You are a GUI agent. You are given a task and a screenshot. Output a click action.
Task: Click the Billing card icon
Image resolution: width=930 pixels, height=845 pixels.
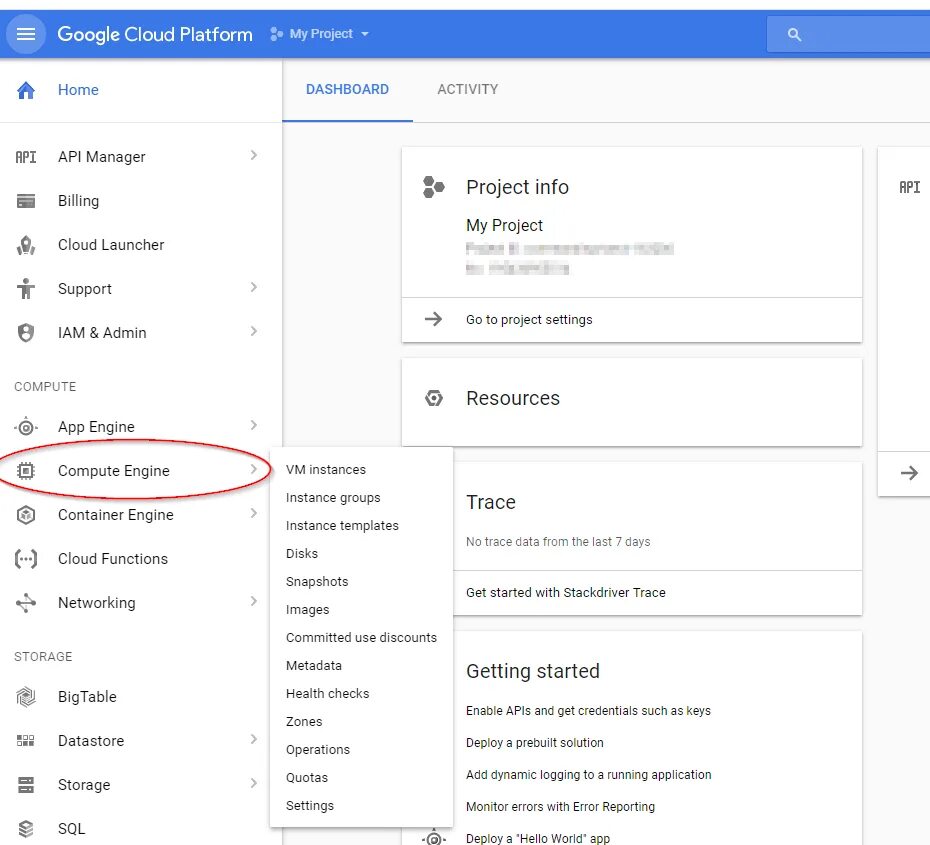tap(26, 201)
